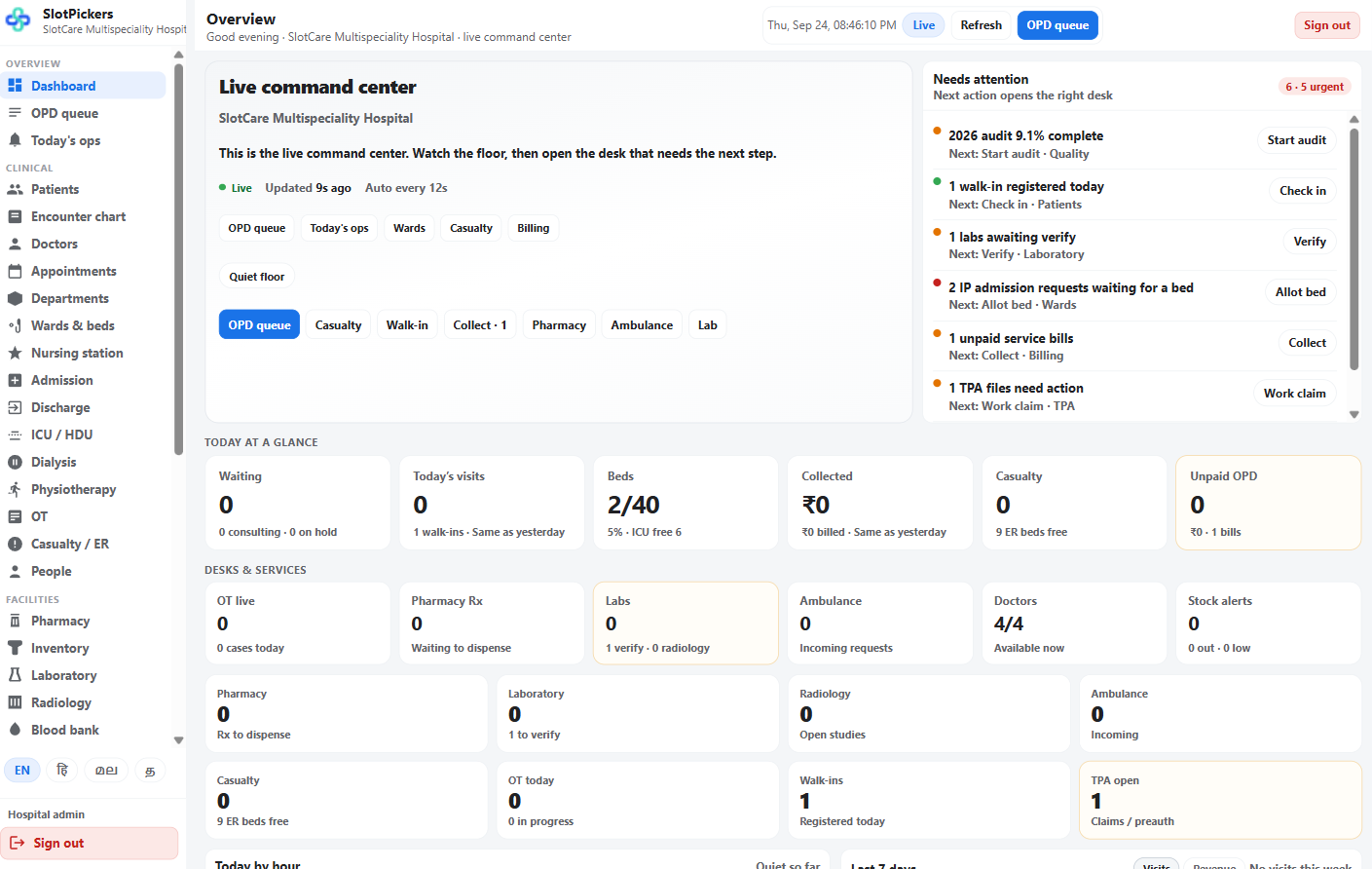
Task: Open the Wards quick link chip
Action: [409, 228]
